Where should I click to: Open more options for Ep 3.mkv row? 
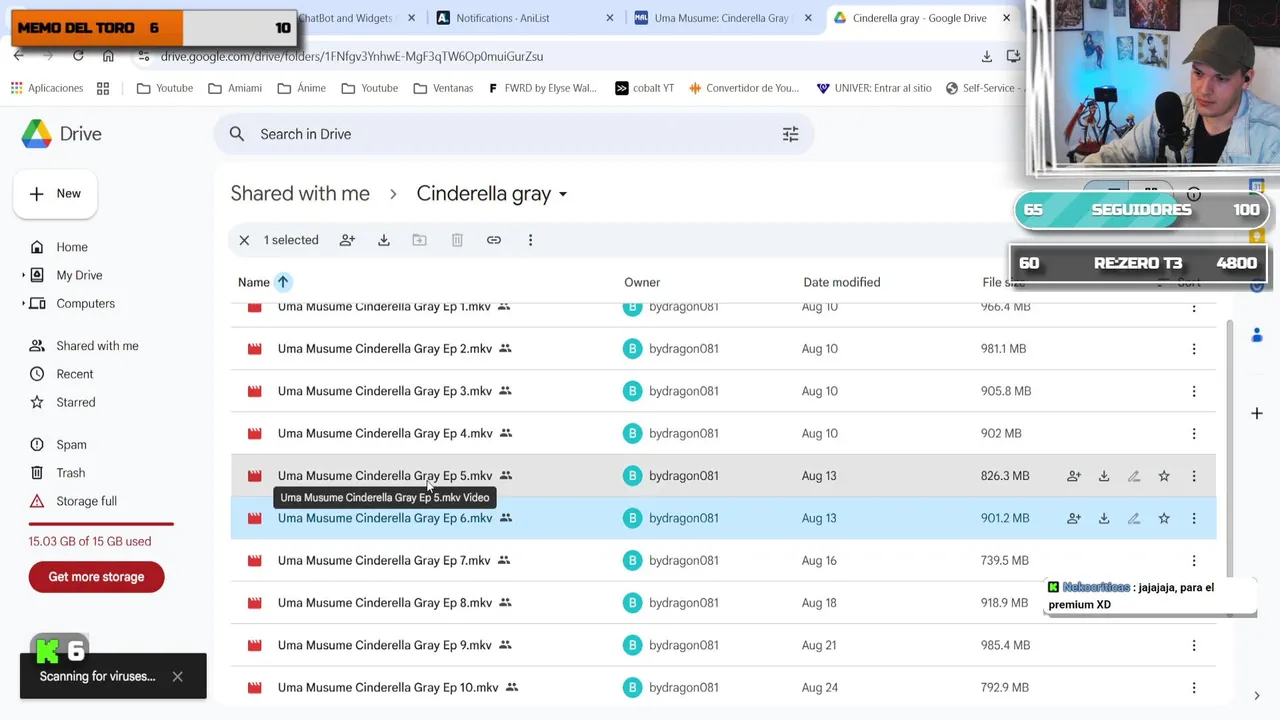[x=1194, y=391]
